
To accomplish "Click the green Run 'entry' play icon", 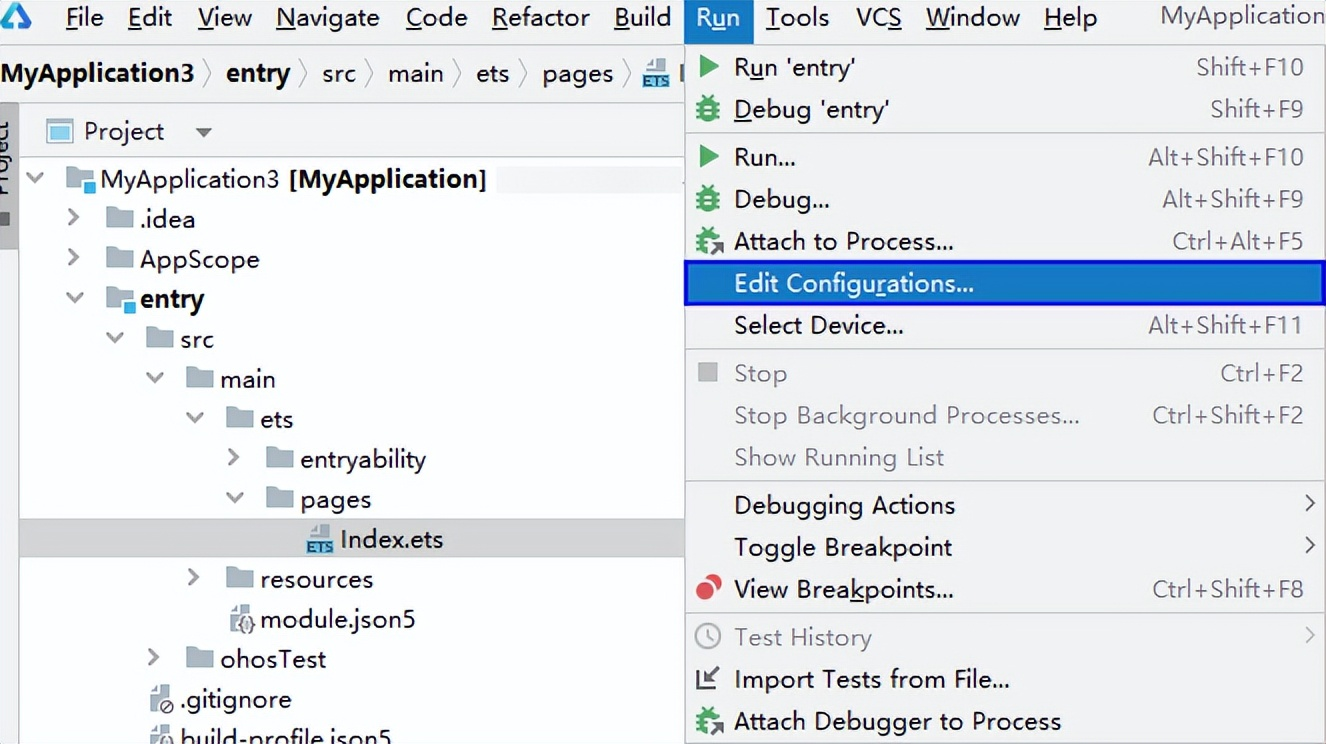I will click(708, 67).
